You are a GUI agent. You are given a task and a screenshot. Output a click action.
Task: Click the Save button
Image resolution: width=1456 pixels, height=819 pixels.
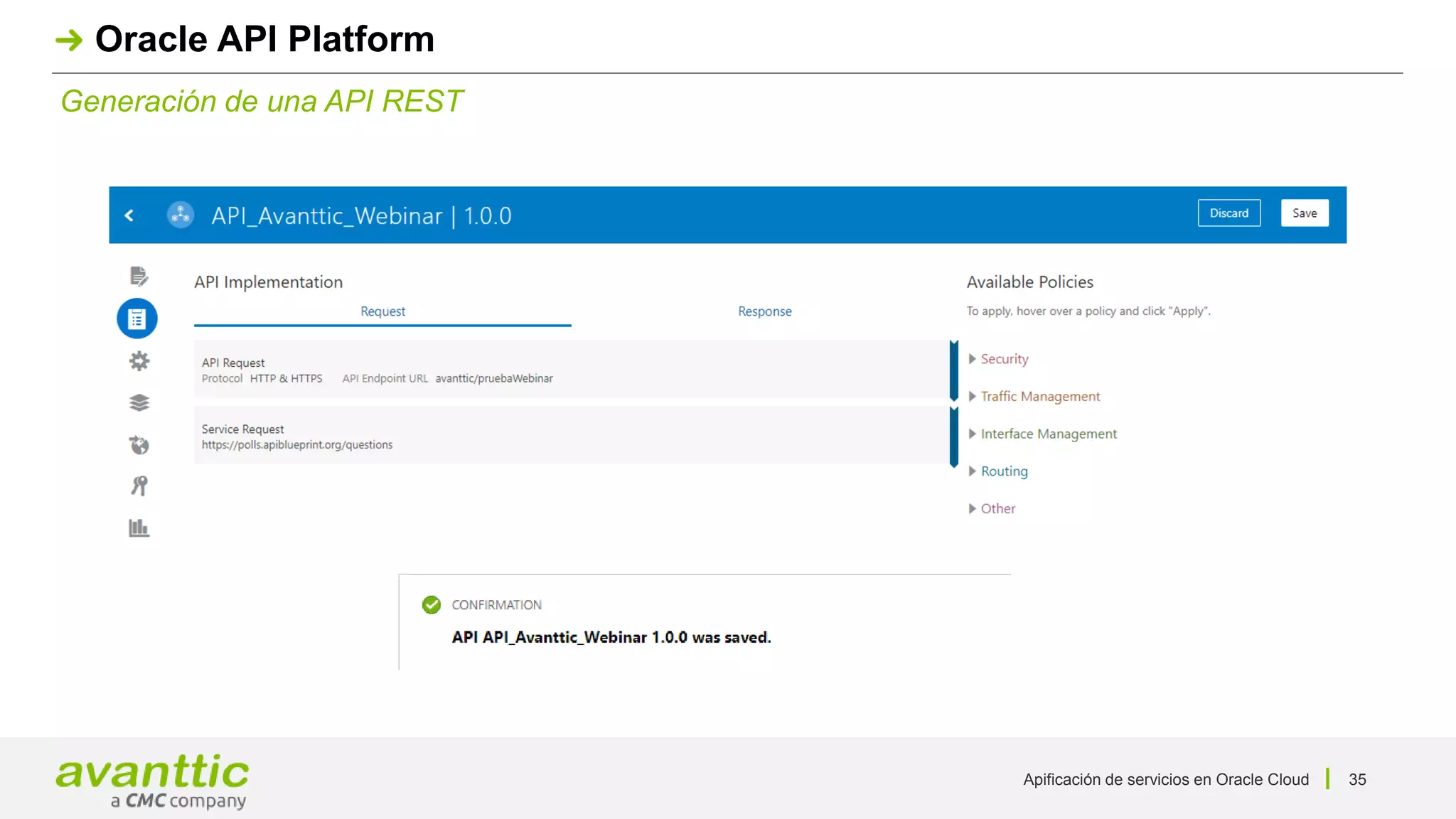click(1305, 213)
